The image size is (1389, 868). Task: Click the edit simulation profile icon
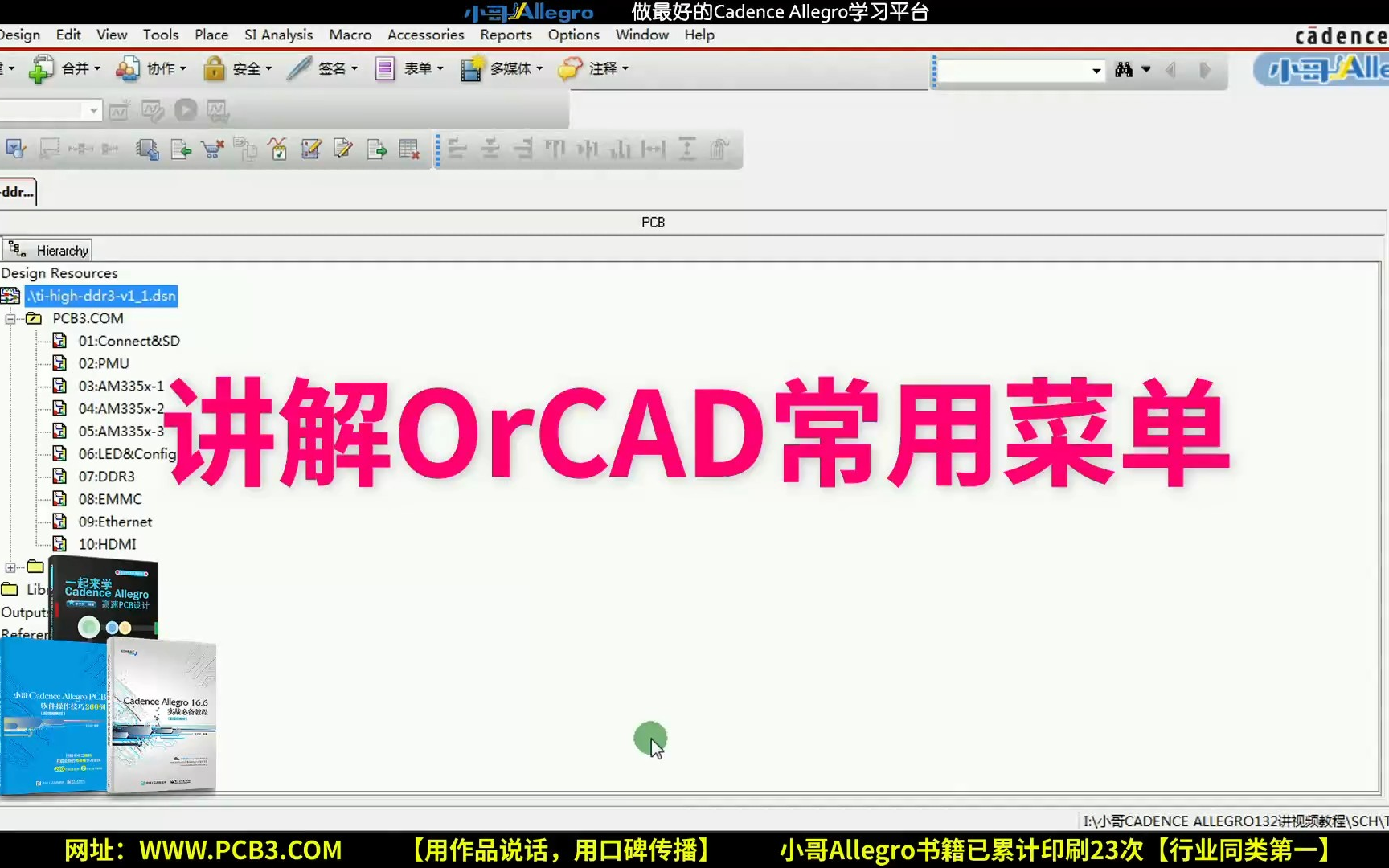point(153,110)
